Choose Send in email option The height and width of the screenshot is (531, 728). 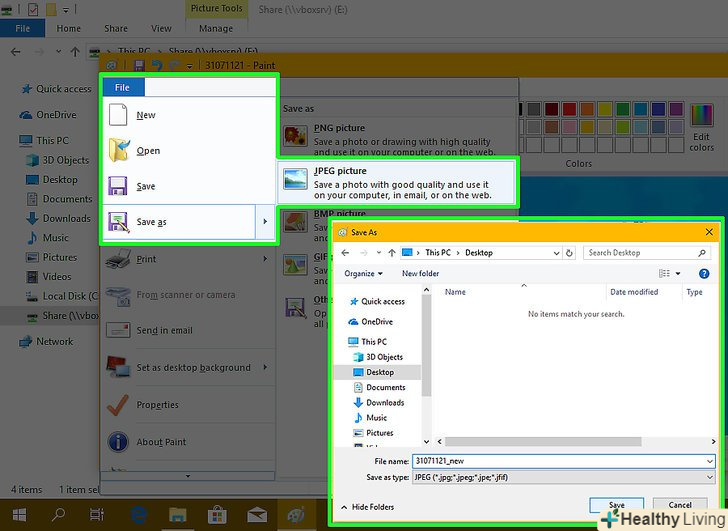[x=188, y=330]
